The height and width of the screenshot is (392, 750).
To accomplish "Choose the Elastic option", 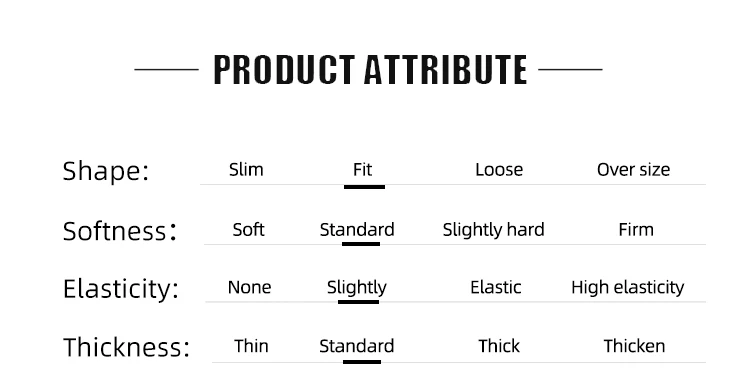I will pyautogui.click(x=496, y=287).
